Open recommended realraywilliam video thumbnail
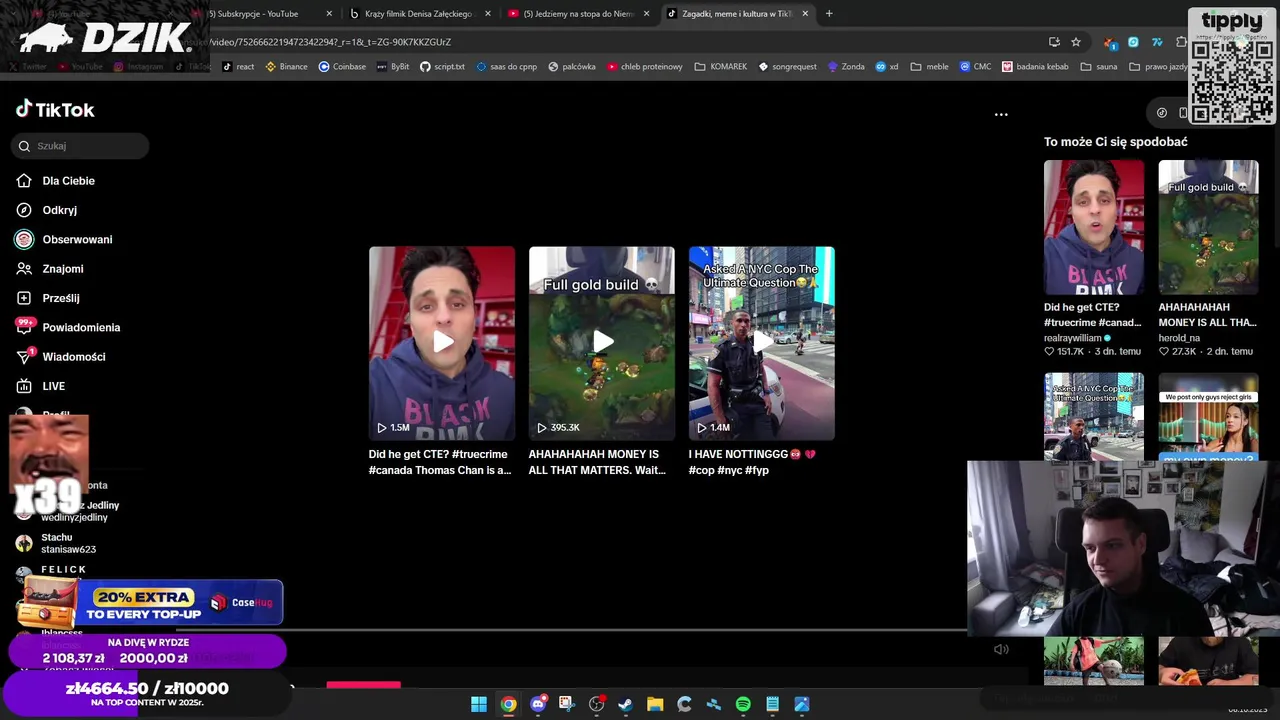Viewport: 1280px width, 720px height. click(1094, 228)
